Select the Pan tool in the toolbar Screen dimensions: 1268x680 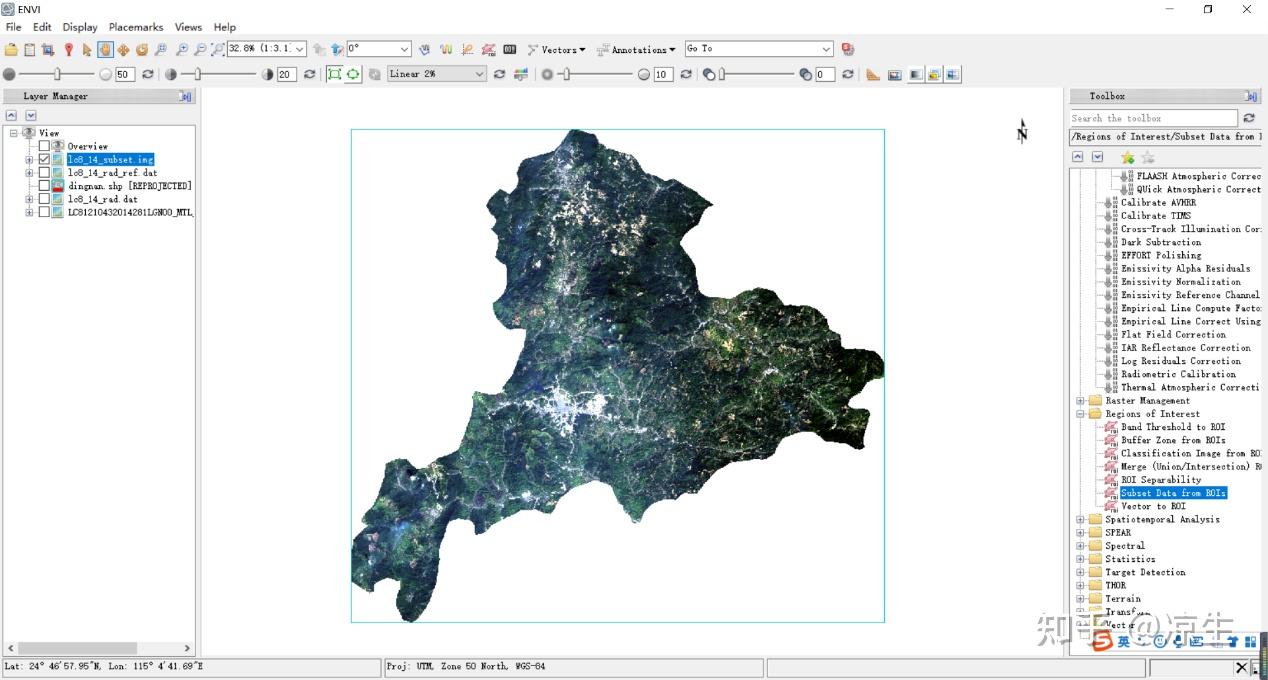[104, 48]
